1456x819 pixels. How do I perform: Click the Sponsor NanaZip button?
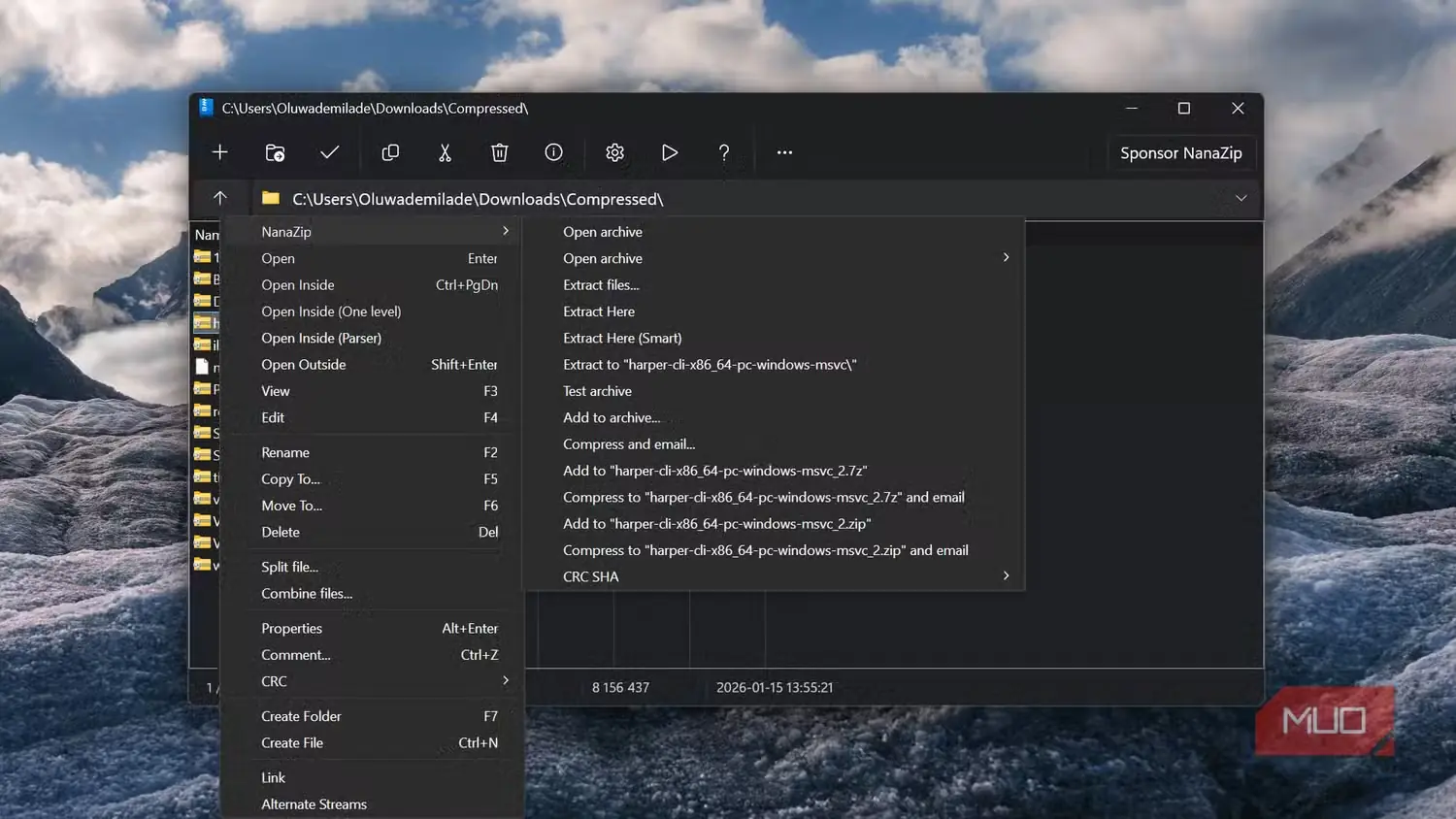click(x=1181, y=153)
